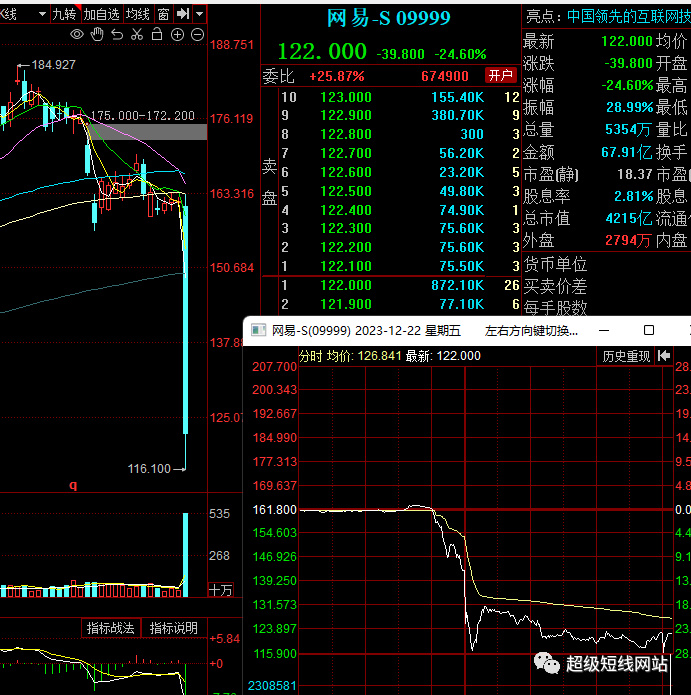
Task: Click the 市盈(静) 18.37 value
Action: pos(634,174)
